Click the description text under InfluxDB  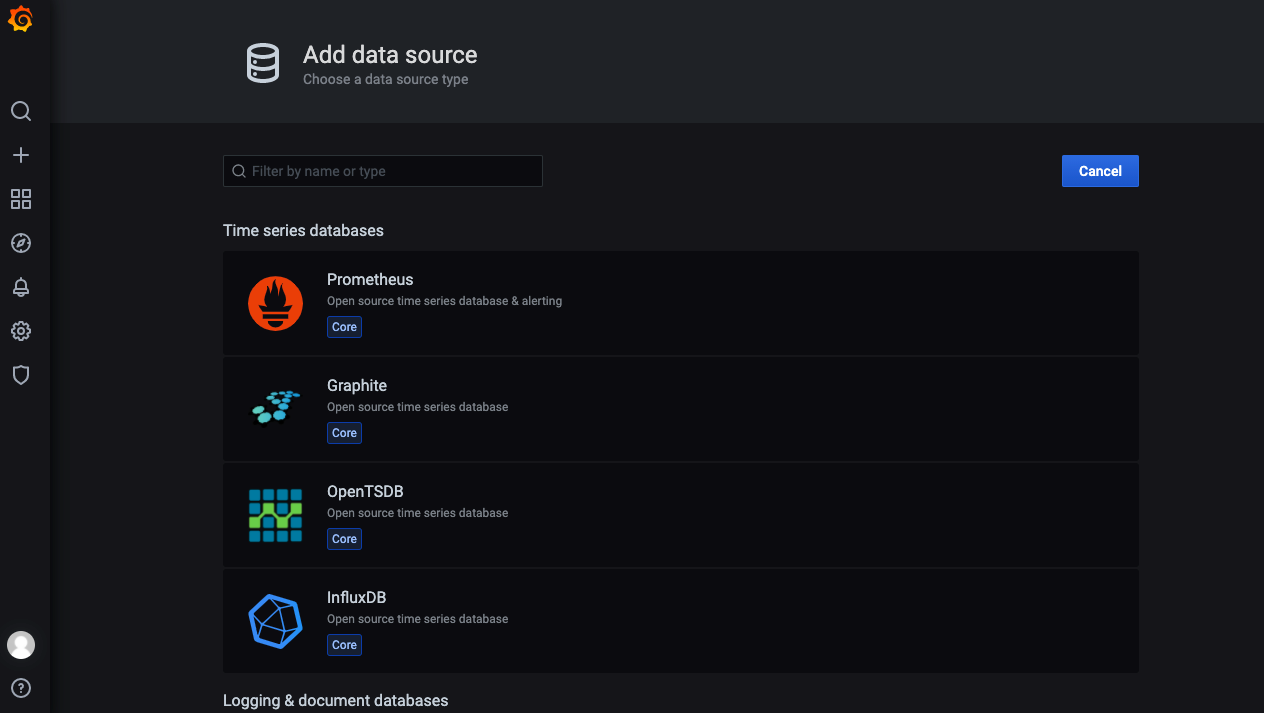point(417,619)
